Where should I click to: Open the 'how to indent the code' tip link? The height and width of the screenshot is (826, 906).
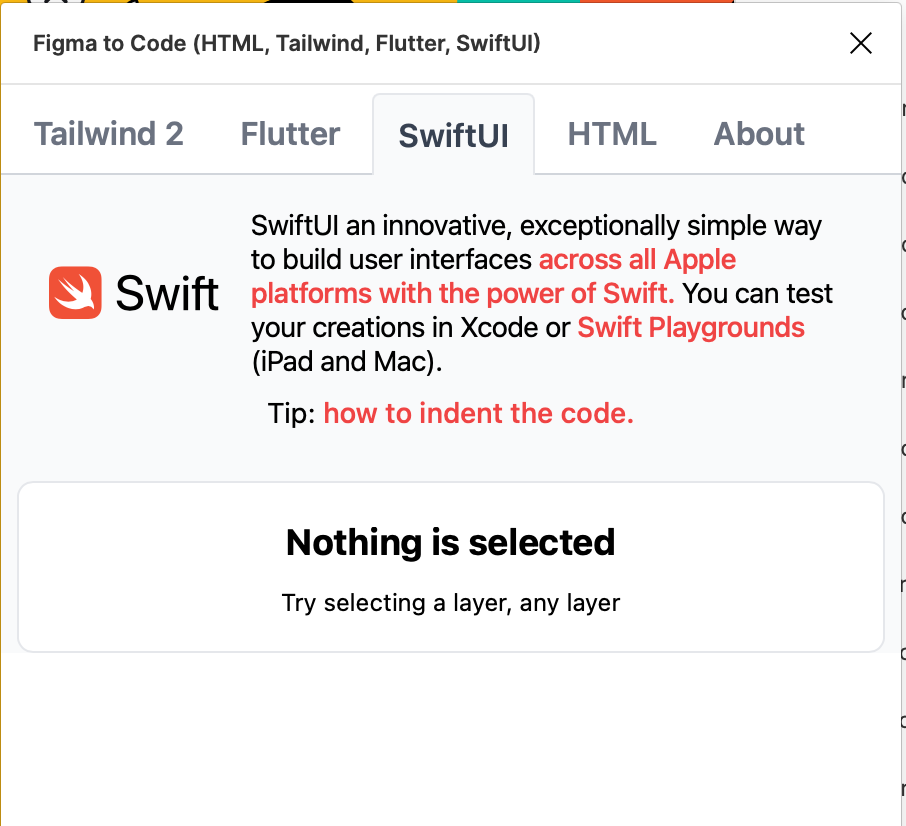[x=479, y=413]
